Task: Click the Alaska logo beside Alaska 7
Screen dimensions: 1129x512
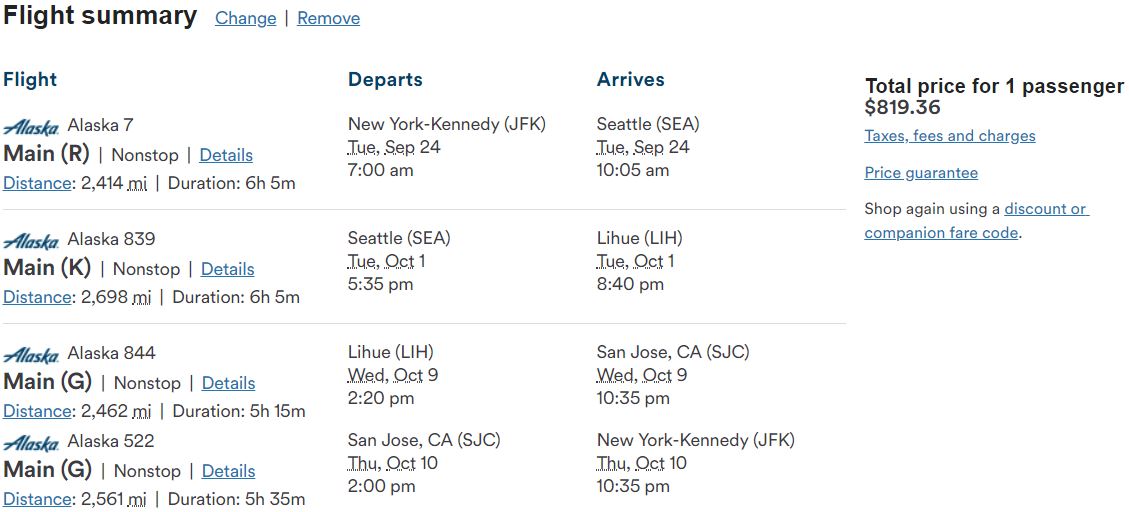Action: point(31,127)
